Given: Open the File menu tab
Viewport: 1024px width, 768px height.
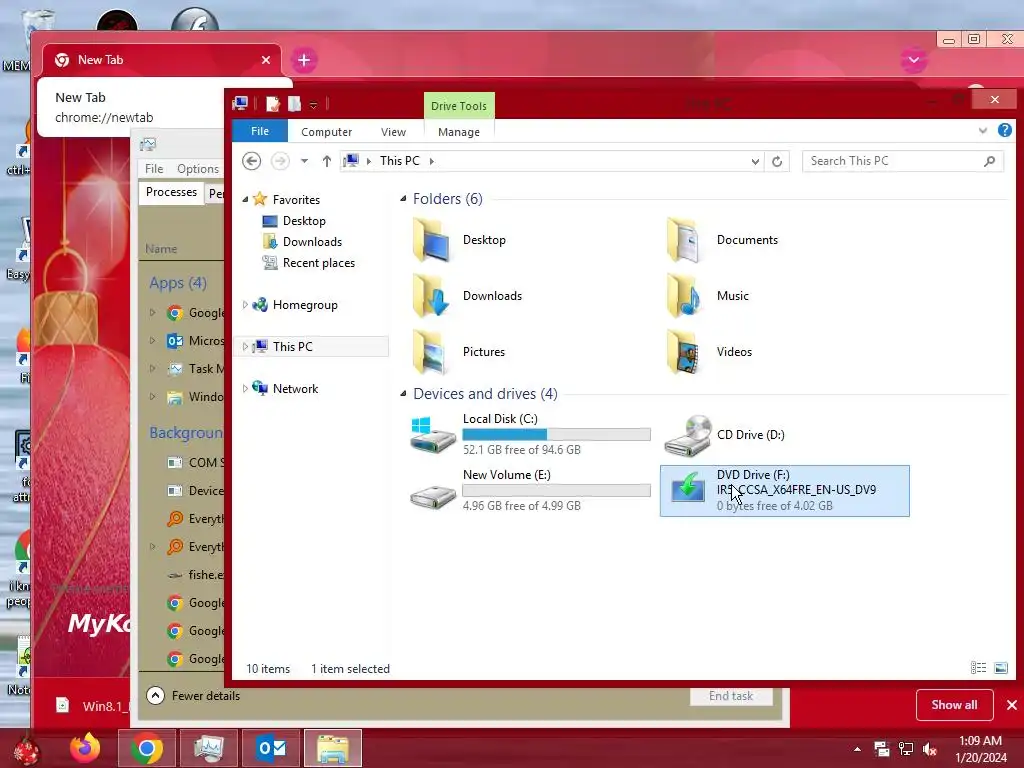Looking at the screenshot, I should [260, 131].
